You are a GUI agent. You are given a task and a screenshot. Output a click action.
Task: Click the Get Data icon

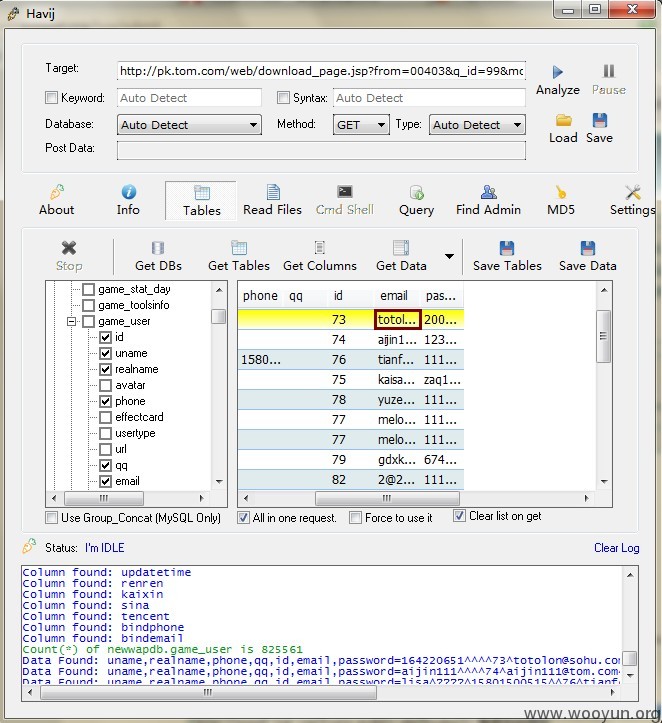[x=401, y=248]
